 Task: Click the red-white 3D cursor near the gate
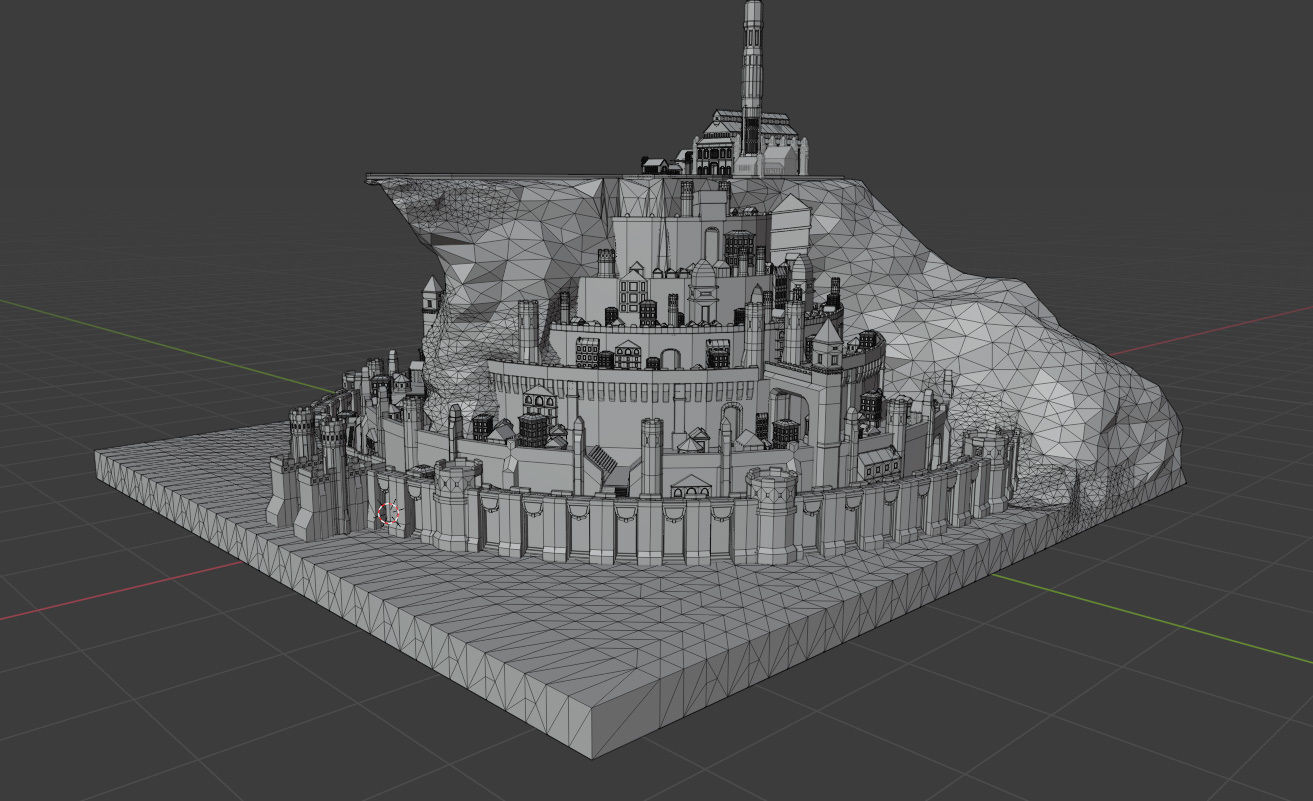pyautogui.click(x=388, y=514)
